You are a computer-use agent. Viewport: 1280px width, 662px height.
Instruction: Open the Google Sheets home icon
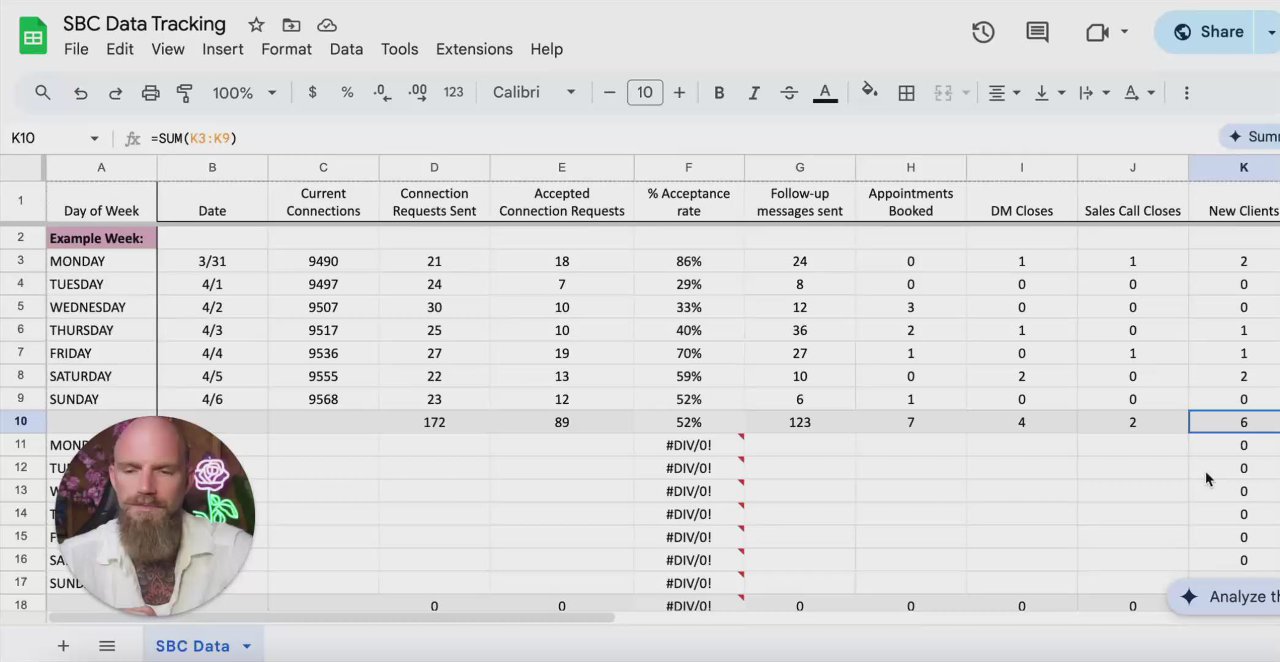coord(33,37)
